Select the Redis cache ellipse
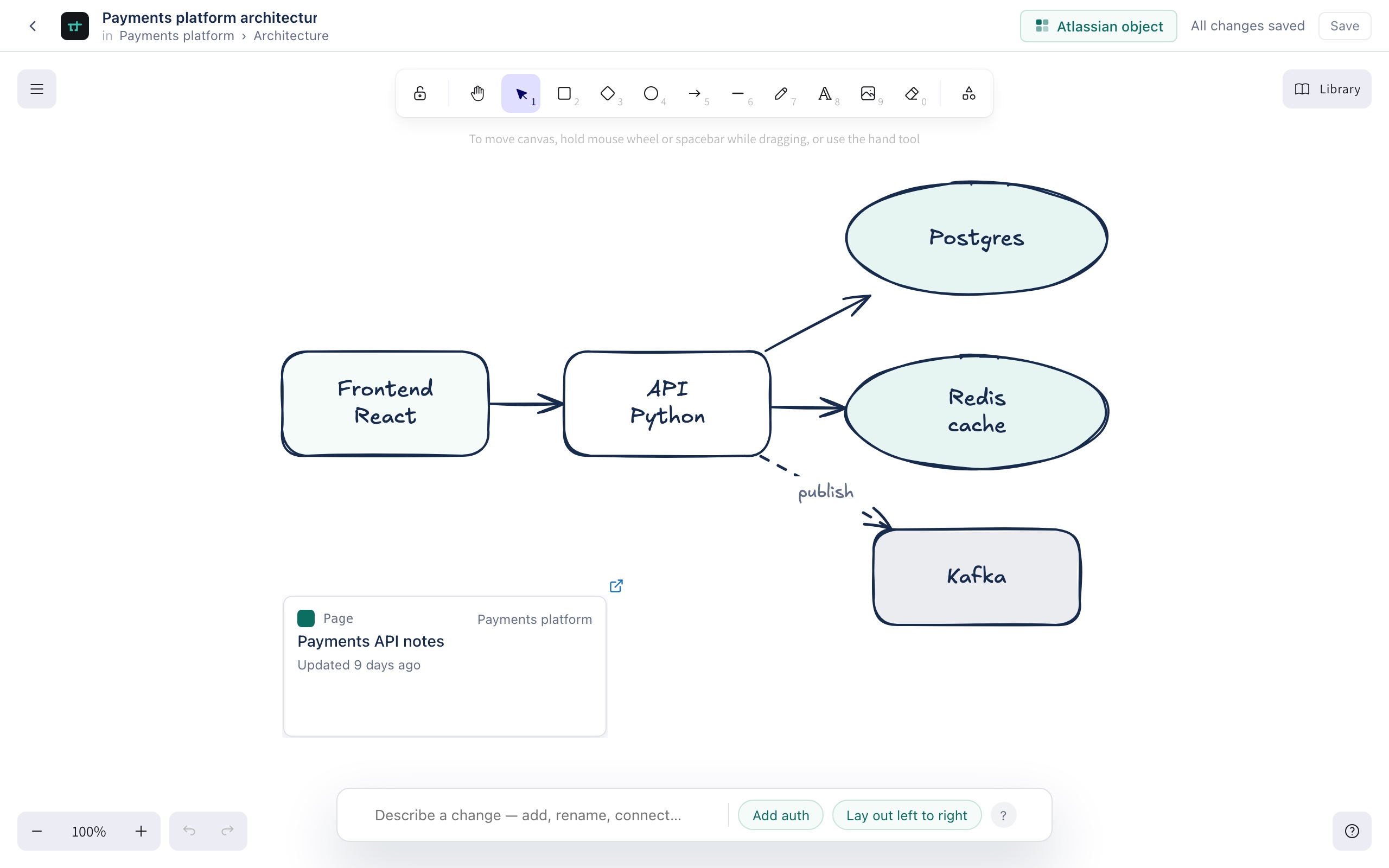The width and height of the screenshot is (1389, 868). (x=976, y=412)
